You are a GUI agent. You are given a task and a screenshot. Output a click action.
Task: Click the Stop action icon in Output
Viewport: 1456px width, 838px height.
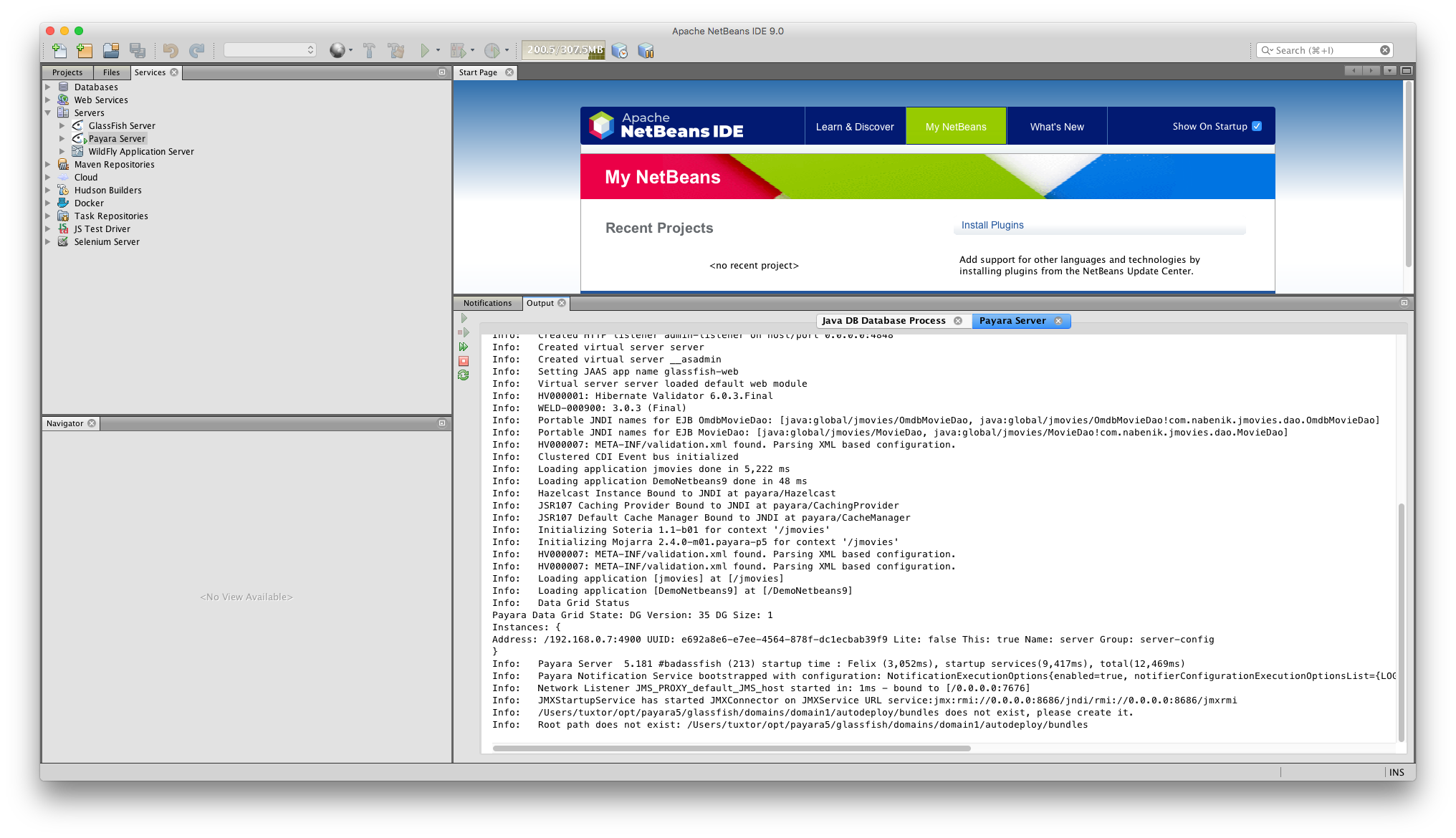point(464,361)
